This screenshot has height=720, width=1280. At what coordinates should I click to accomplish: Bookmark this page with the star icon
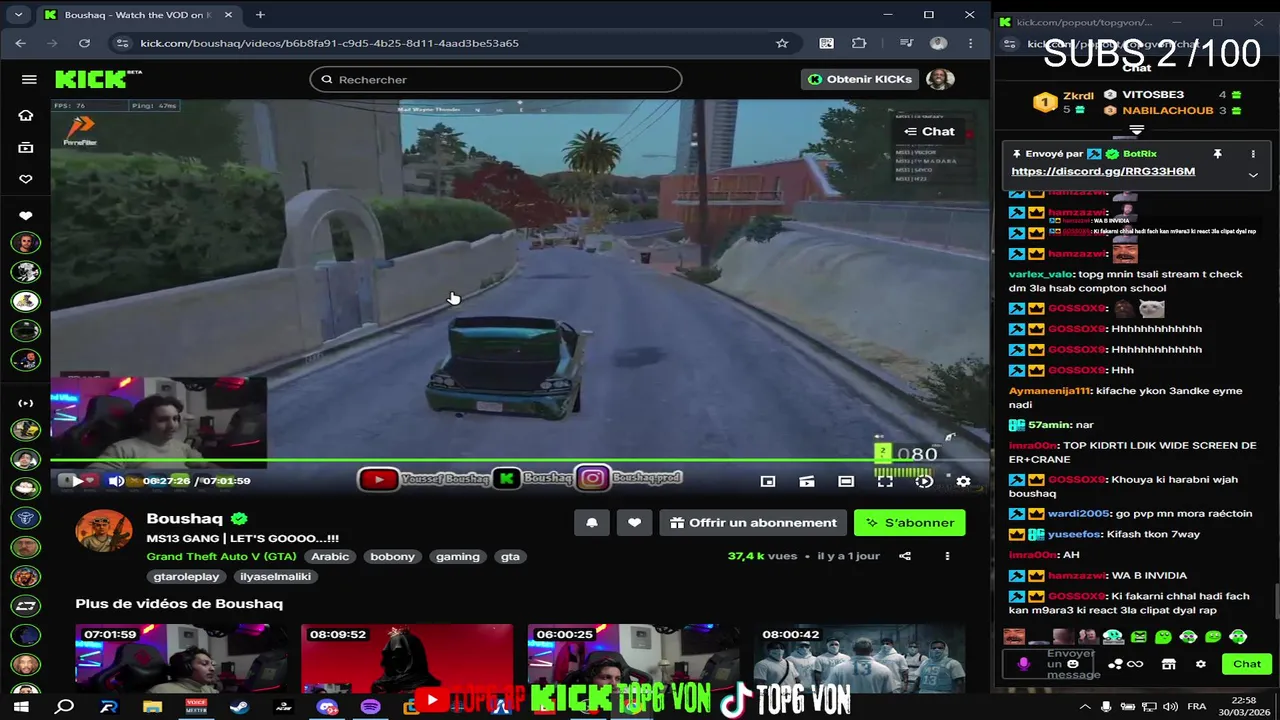coord(782,43)
